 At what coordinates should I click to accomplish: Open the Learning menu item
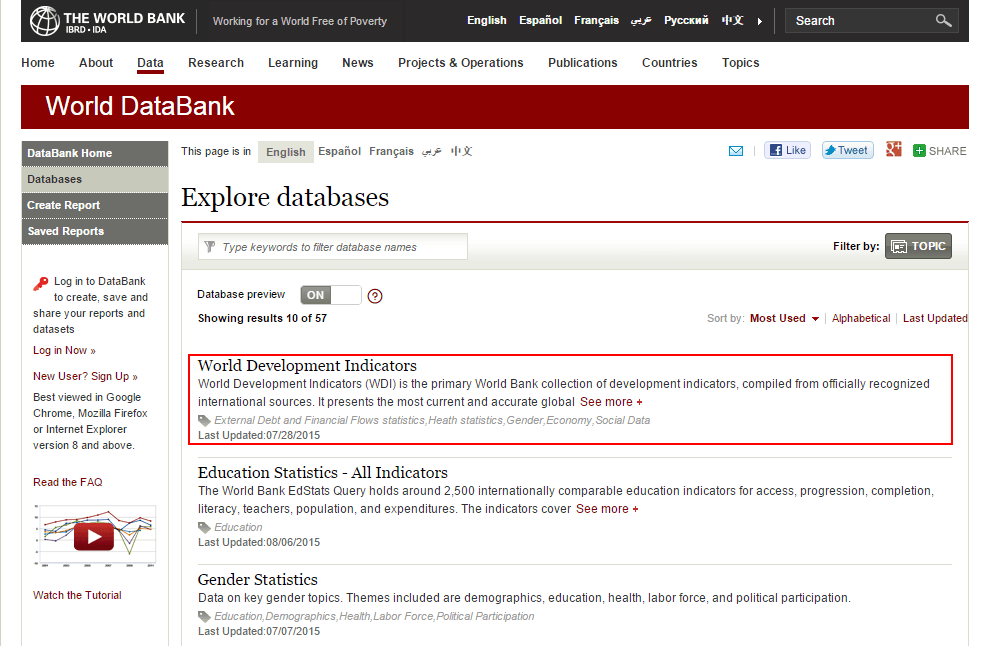pos(293,63)
